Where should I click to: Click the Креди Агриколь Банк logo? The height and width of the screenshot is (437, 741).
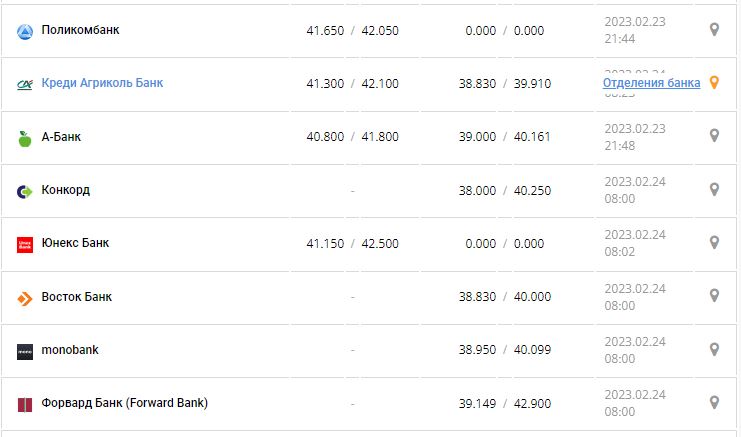[25, 84]
